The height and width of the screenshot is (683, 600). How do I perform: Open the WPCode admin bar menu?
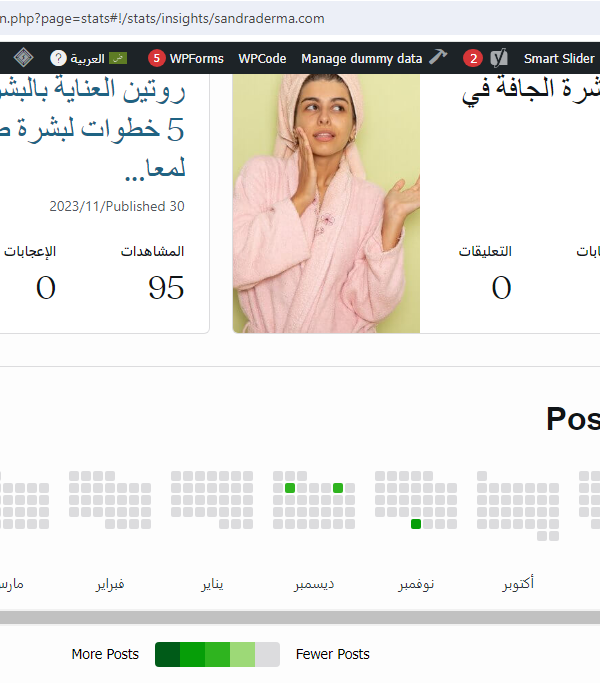[x=262, y=58]
